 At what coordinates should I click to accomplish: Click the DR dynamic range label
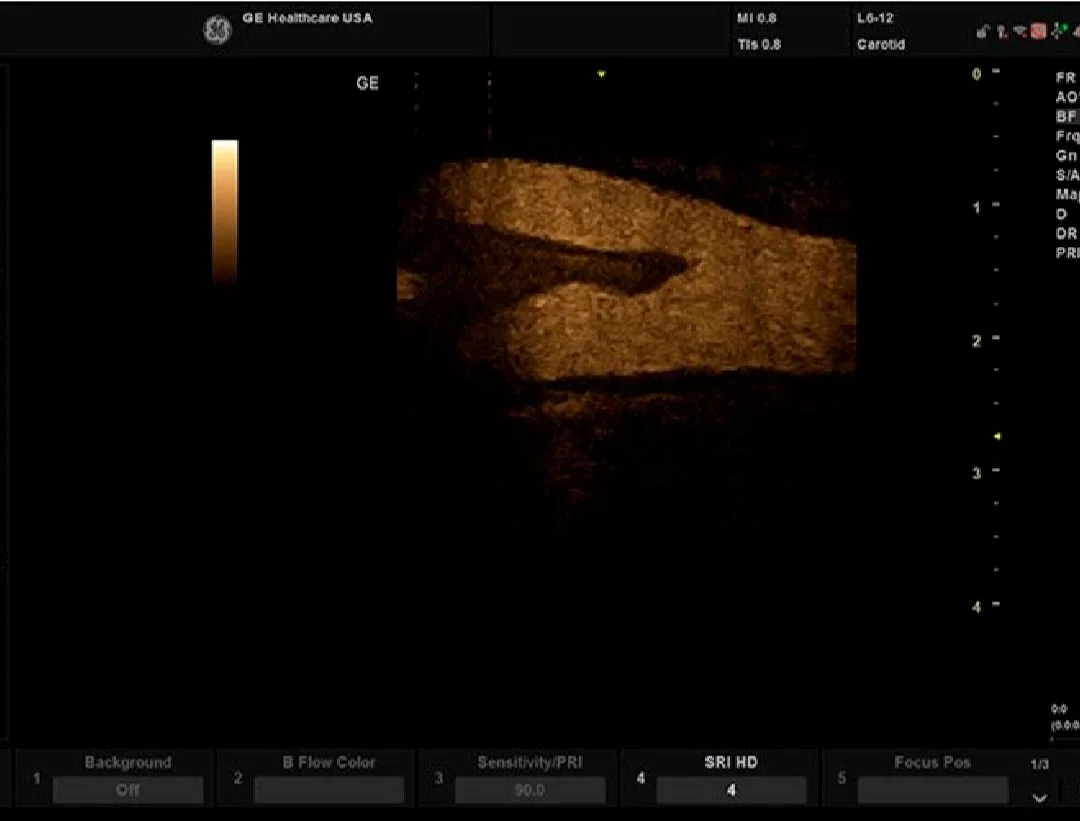click(1066, 234)
